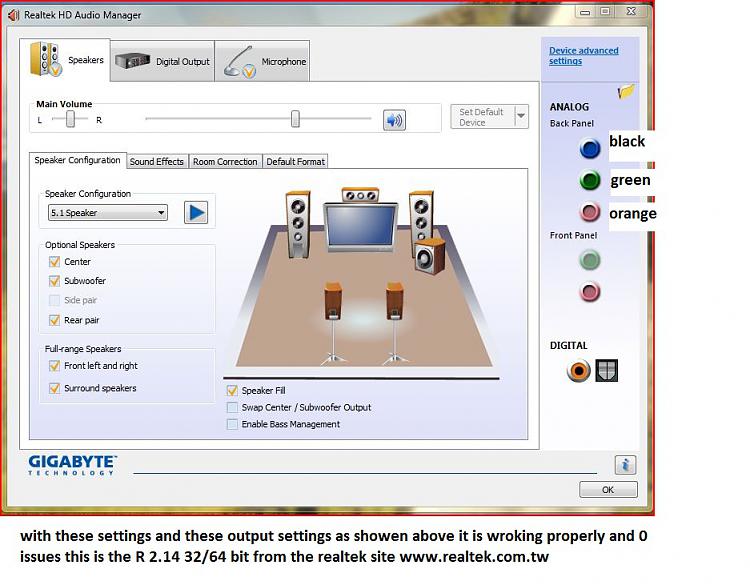
Task: Click the orange coaxial digital jack
Action: point(578,371)
